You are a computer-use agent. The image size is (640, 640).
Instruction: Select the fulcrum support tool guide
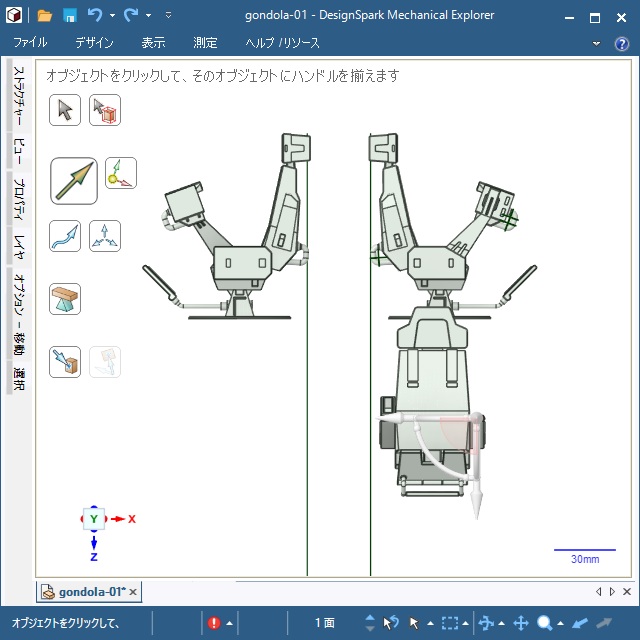pos(65,299)
